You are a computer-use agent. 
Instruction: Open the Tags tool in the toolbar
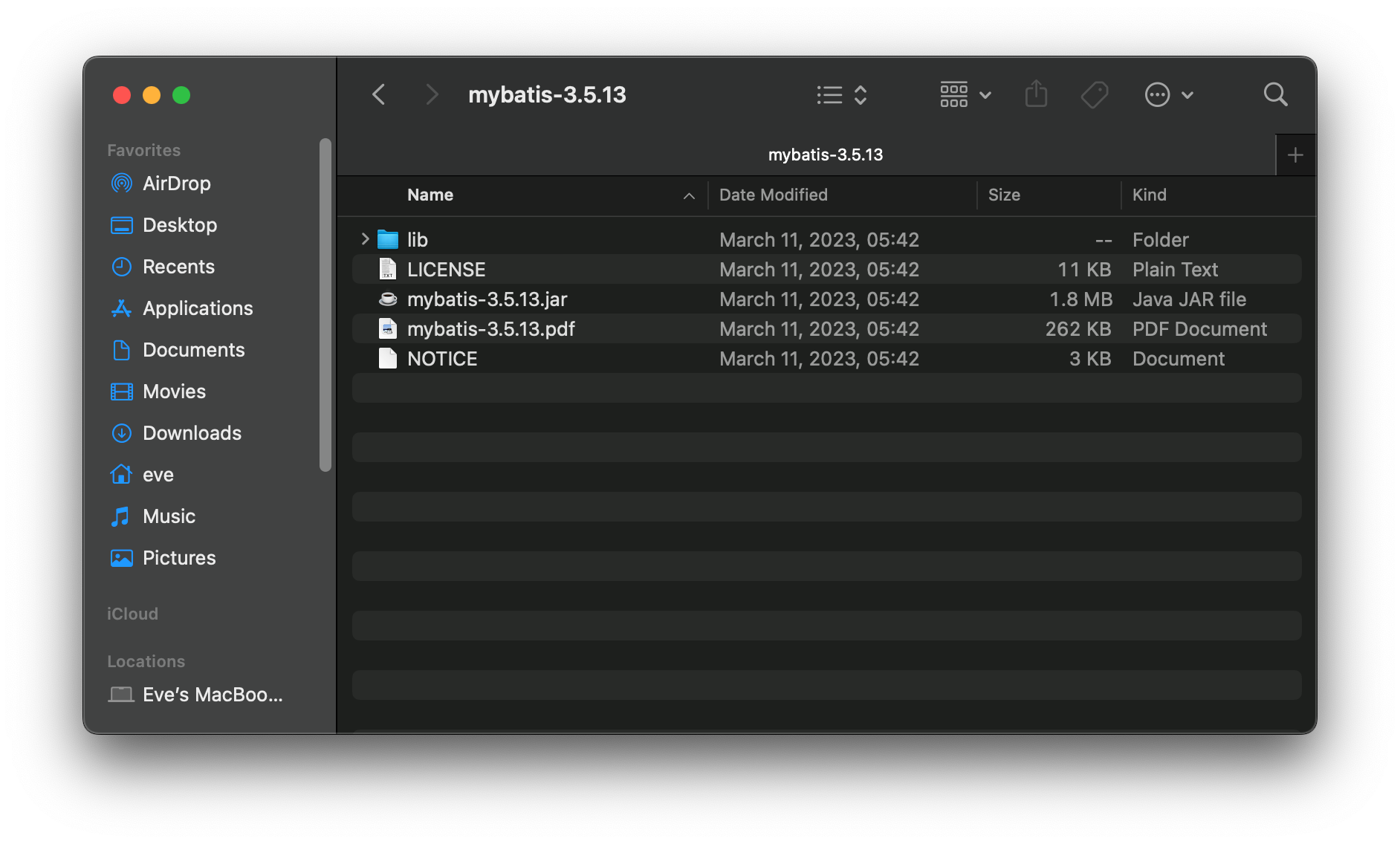(1094, 94)
